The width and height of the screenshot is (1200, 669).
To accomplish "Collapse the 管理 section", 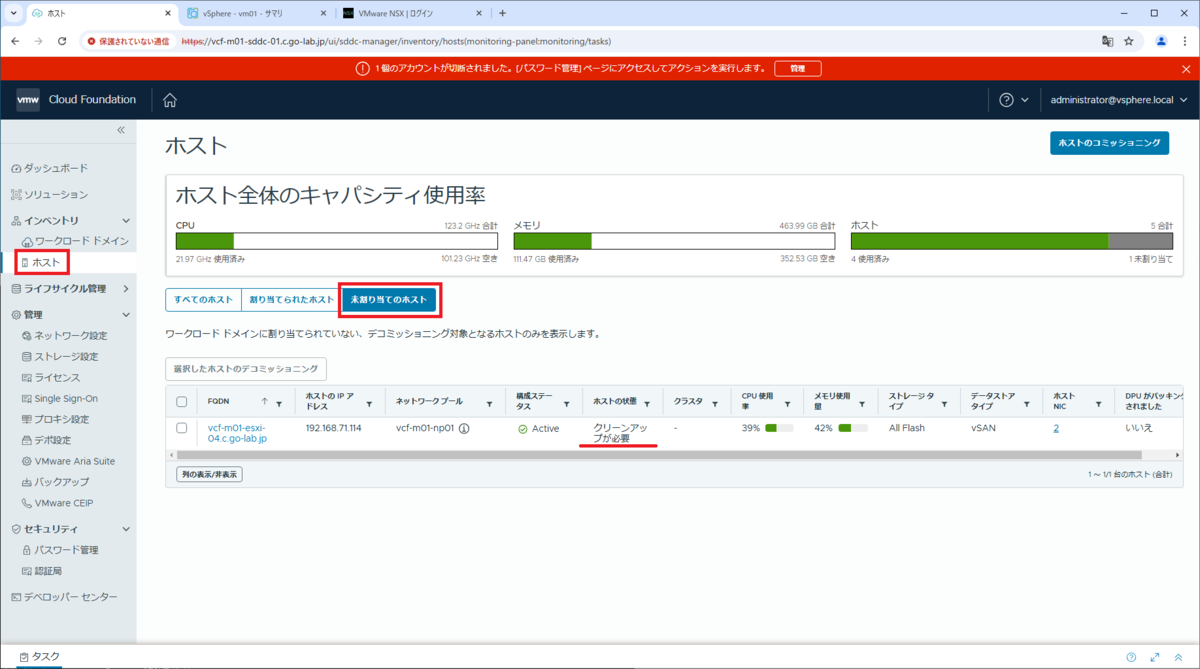I will (126, 314).
